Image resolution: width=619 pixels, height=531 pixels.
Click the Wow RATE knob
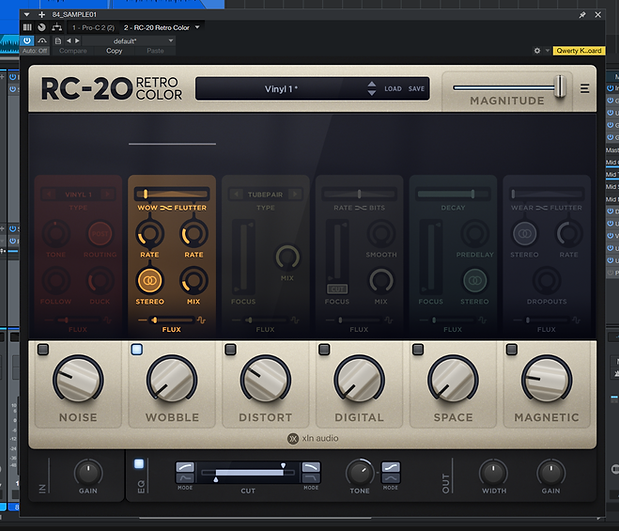click(x=150, y=234)
